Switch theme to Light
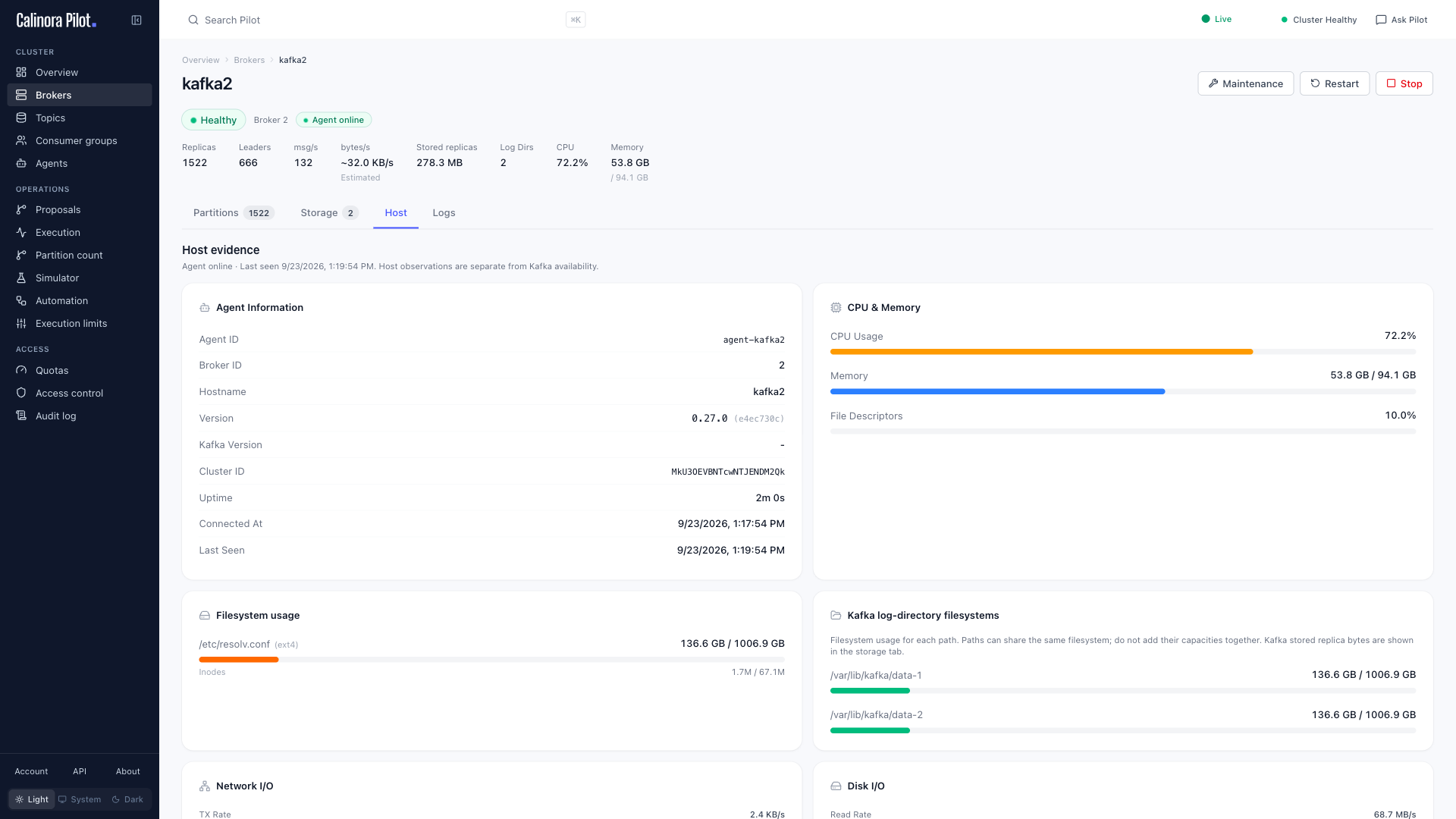Viewport: 1456px width, 819px height. coord(32,799)
